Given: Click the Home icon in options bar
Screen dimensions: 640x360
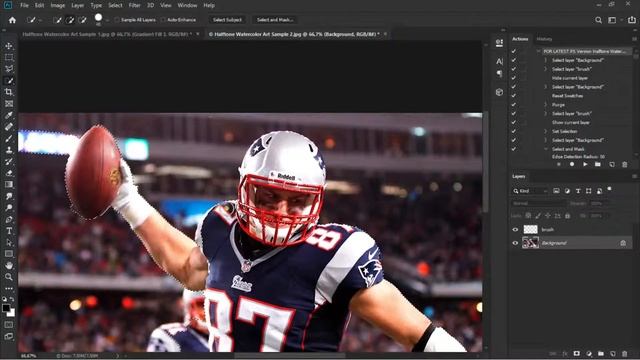Looking at the screenshot, I should (x=12, y=20).
